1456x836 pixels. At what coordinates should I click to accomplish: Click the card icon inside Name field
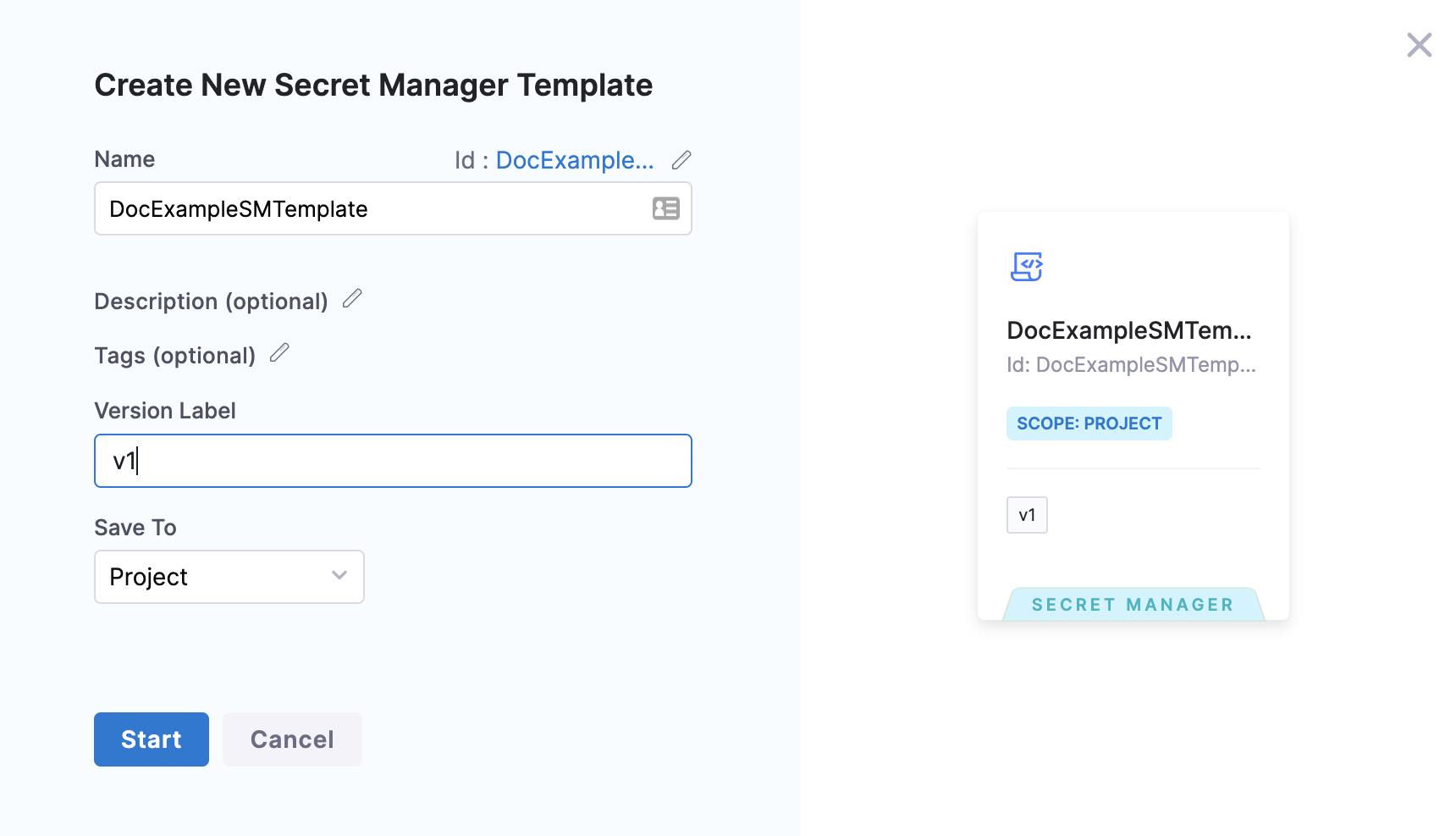666,208
